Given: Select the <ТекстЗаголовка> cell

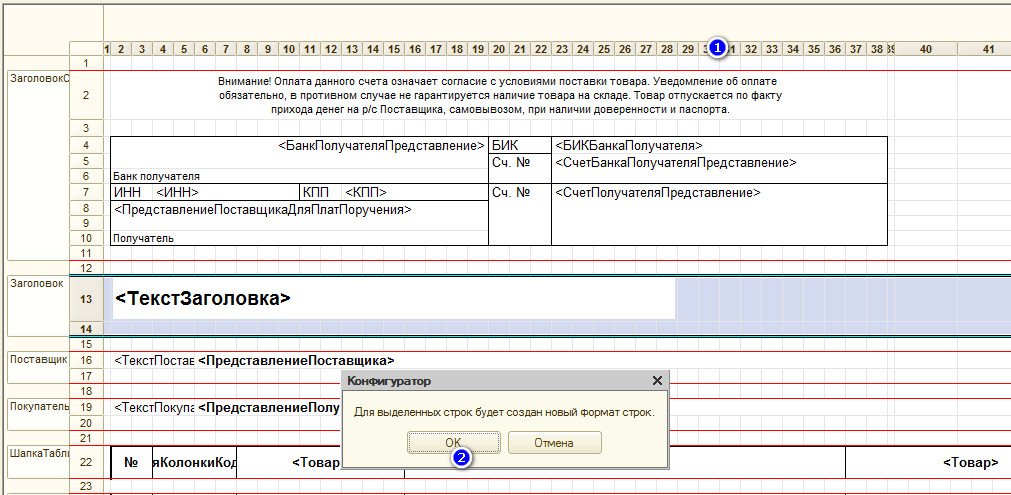Looking at the screenshot, I should click(x=203, y=299).
